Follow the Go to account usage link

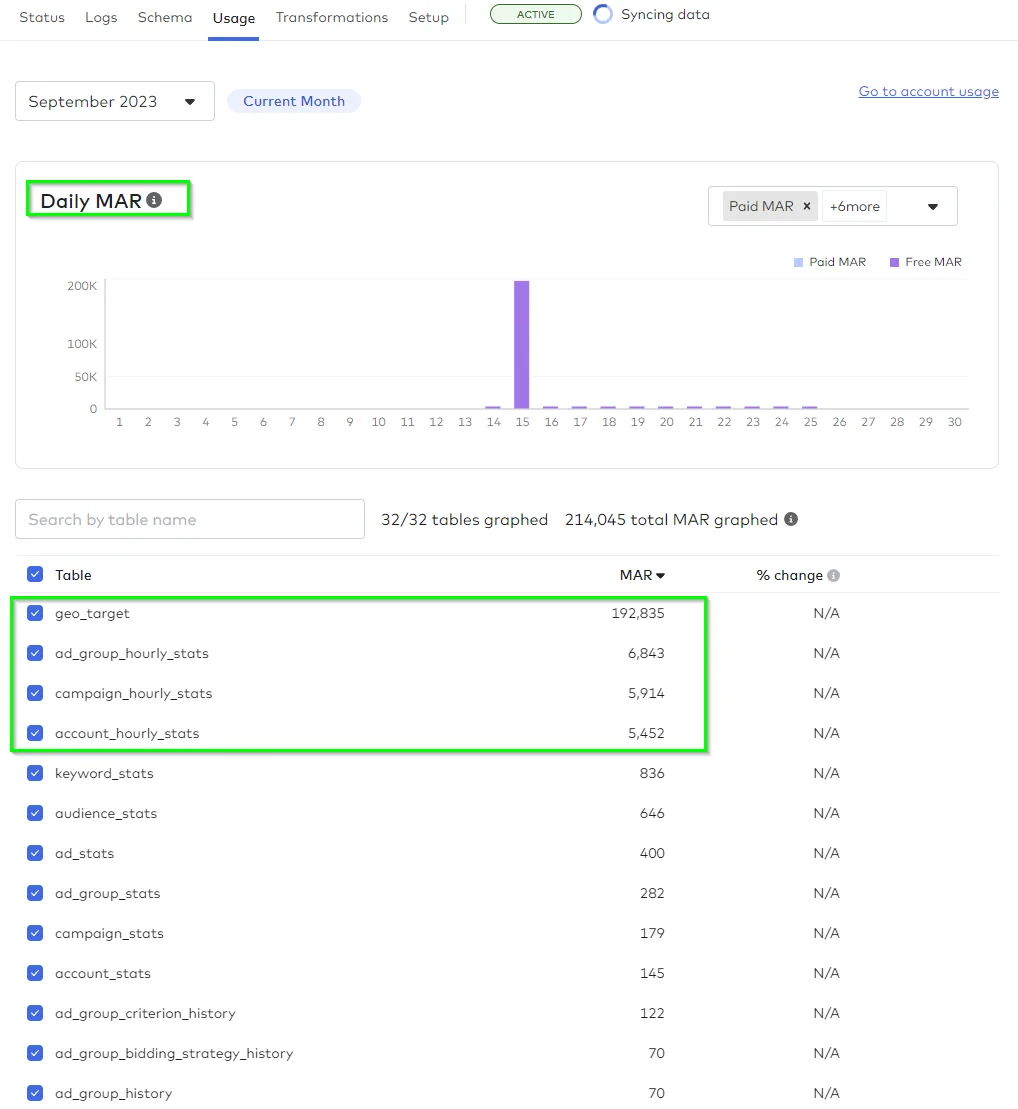pyautogui.click(x=928, y=91)
